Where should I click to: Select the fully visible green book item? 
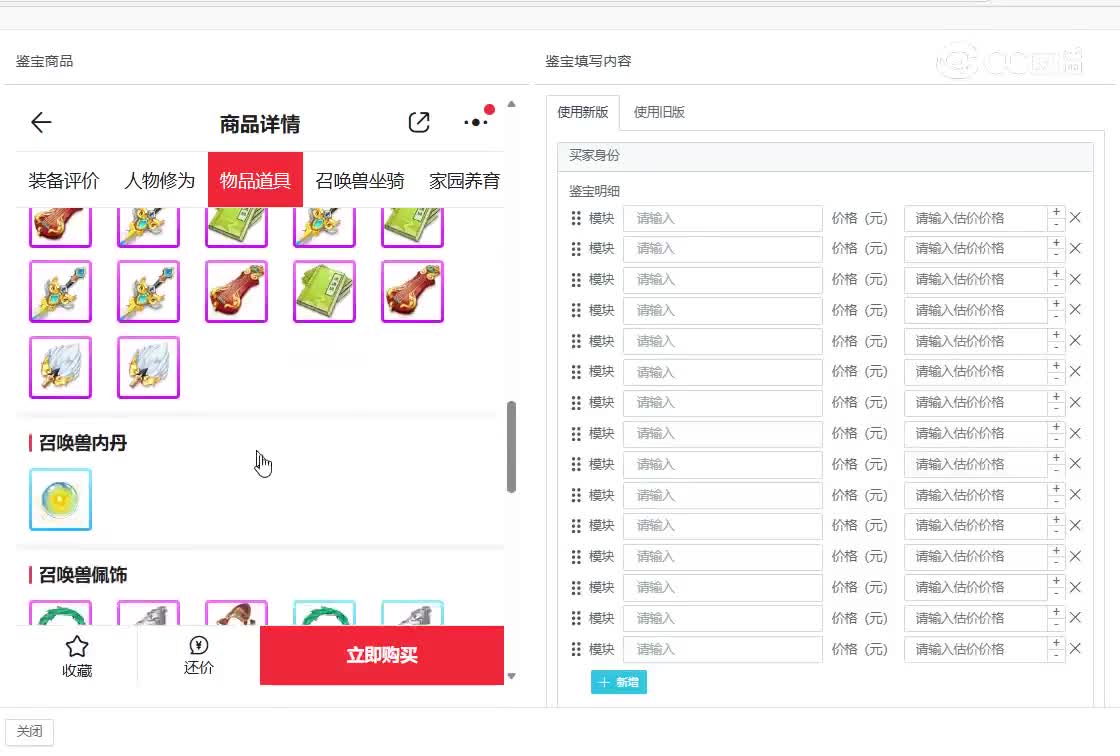[x=324, y=292]
